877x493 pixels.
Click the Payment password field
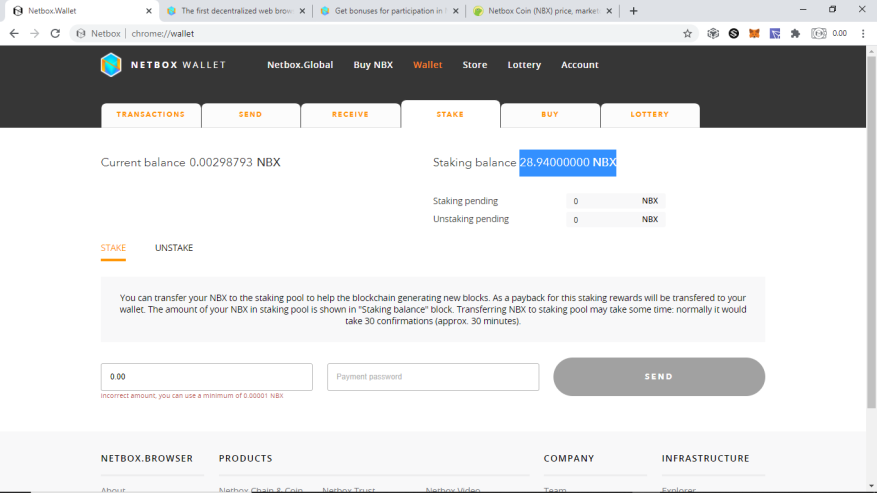[433, 377]
